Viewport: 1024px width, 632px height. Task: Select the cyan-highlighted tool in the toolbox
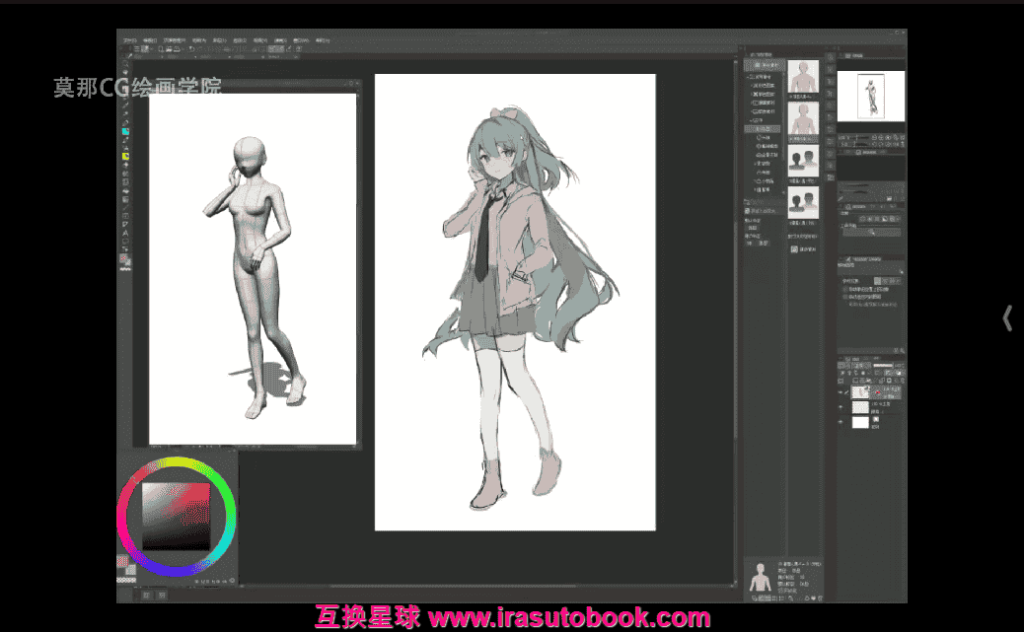pos(125,131)
